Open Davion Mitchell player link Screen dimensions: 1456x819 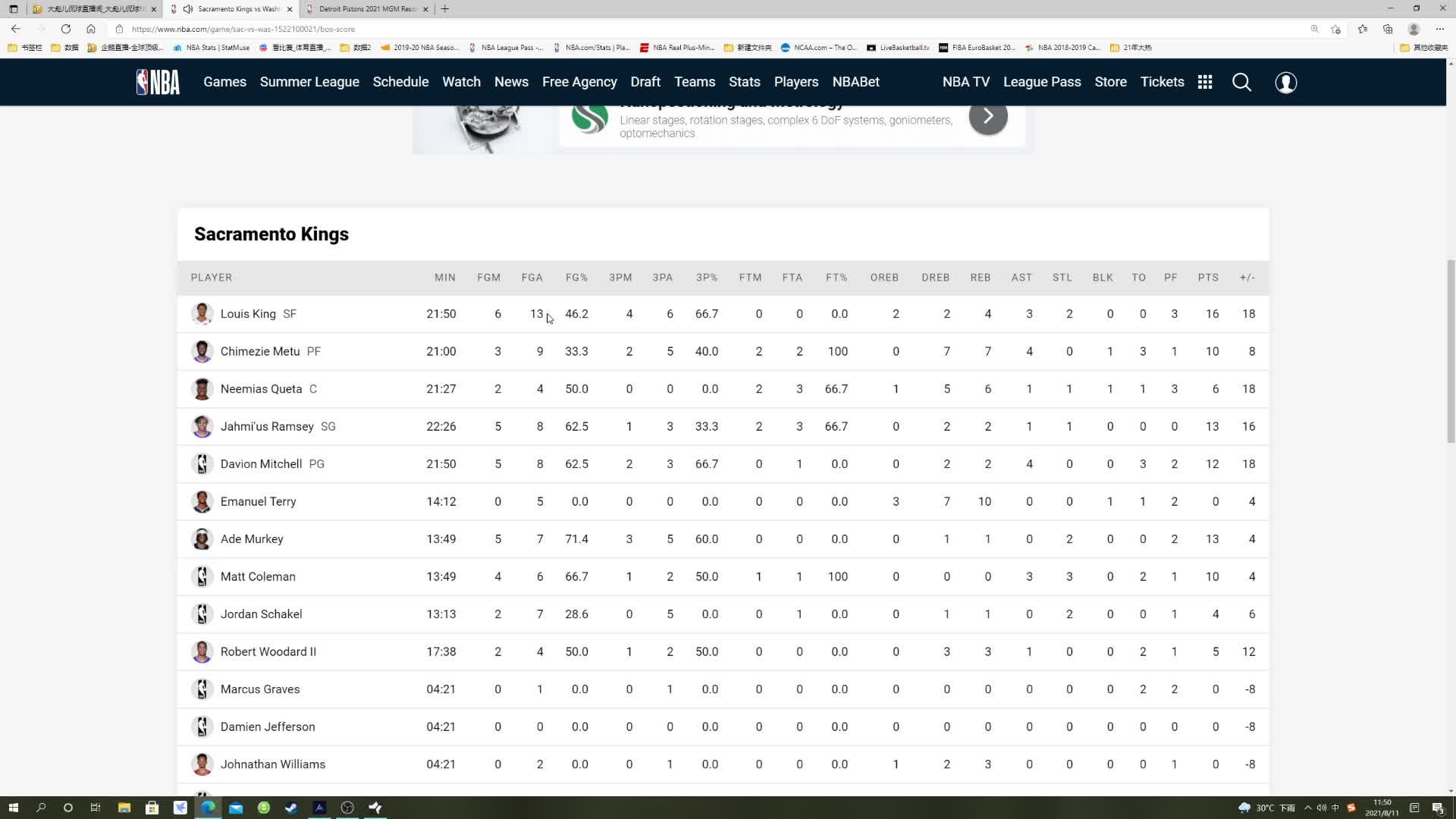[x=261, y=464]
